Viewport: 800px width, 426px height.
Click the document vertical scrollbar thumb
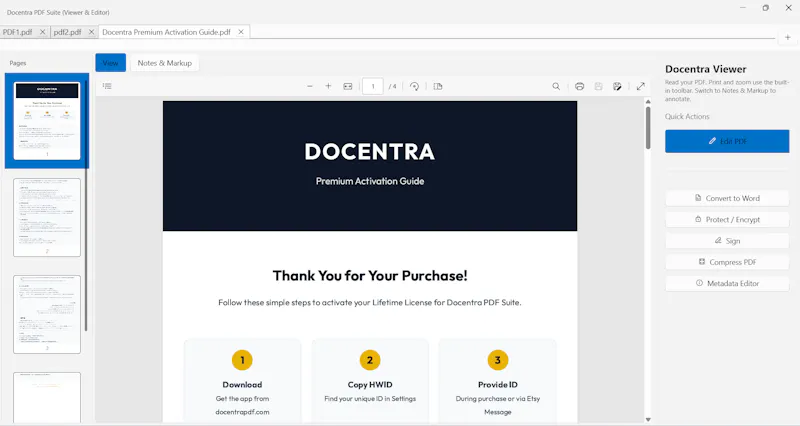tap(648, 128)
